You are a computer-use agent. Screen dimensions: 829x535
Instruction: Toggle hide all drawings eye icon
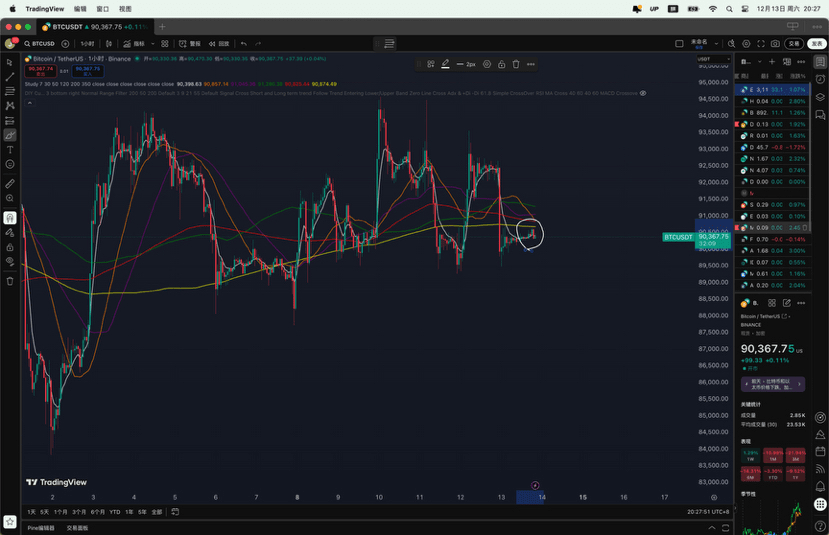10,262
